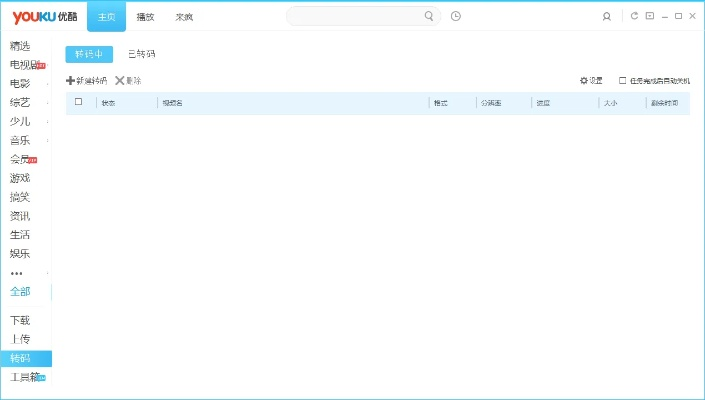Click the X delete icon (删除)
Screen dimensions: 705x400
(119, 80)
